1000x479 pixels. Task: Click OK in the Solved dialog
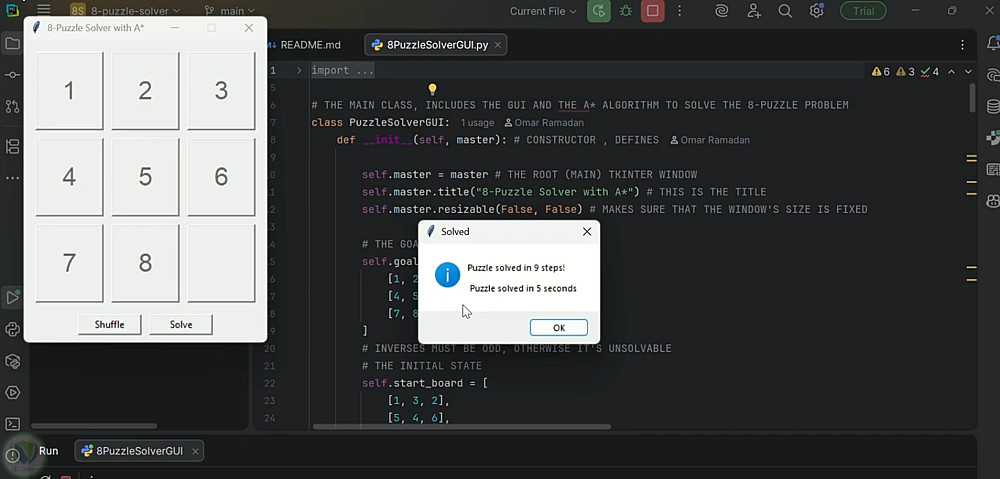(x=559, y=327)
